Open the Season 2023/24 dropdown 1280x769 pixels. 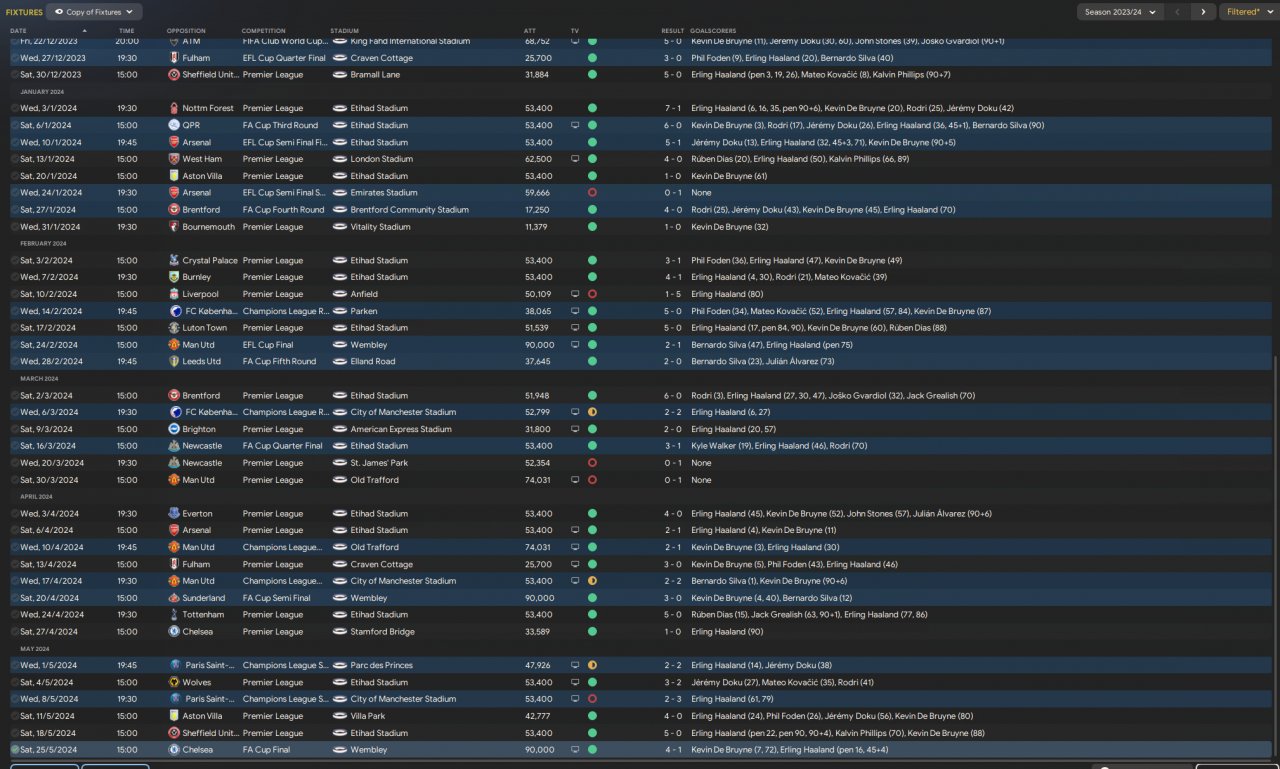pyautogui.click(x=1120, y=12)
